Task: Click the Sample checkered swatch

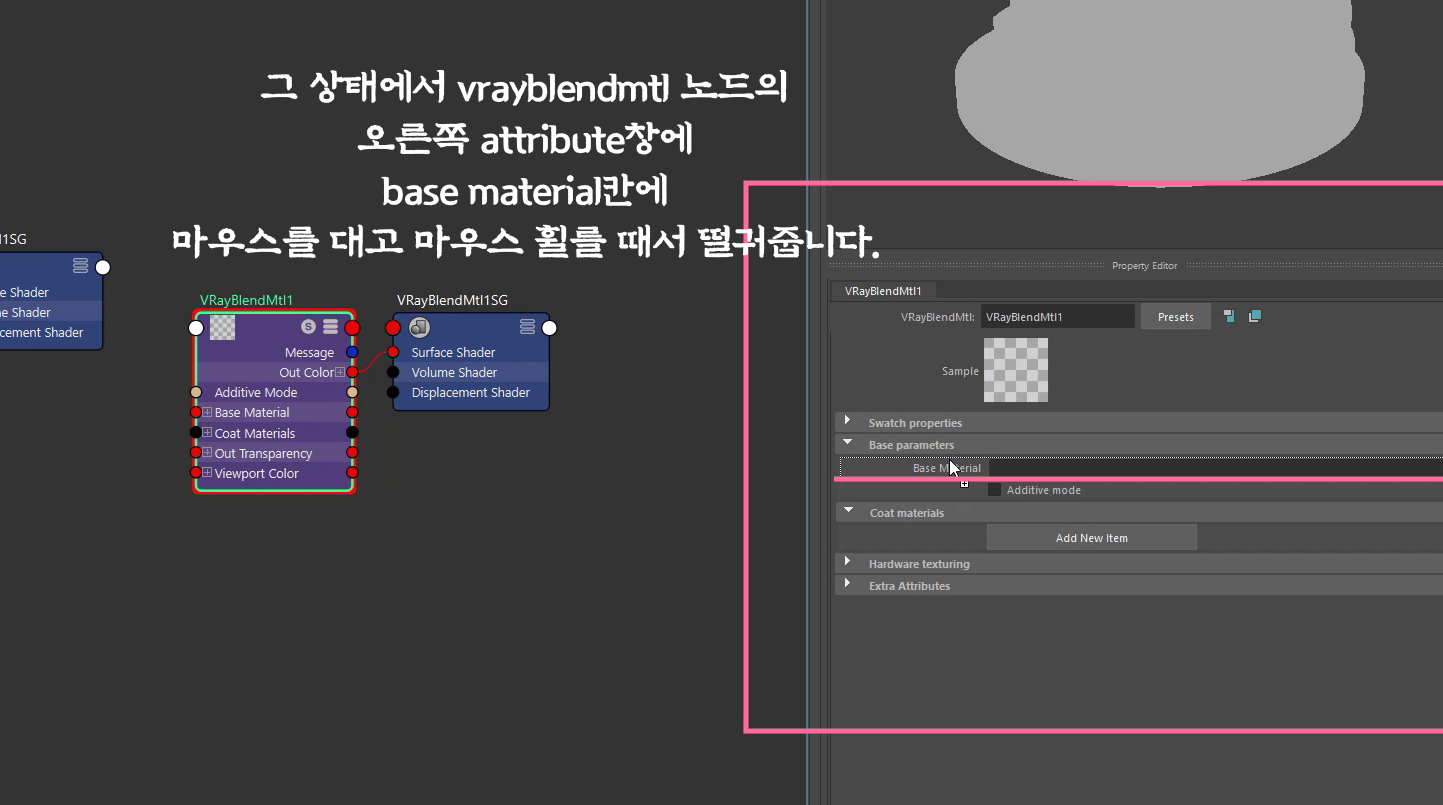Action: pos(1016,370)
